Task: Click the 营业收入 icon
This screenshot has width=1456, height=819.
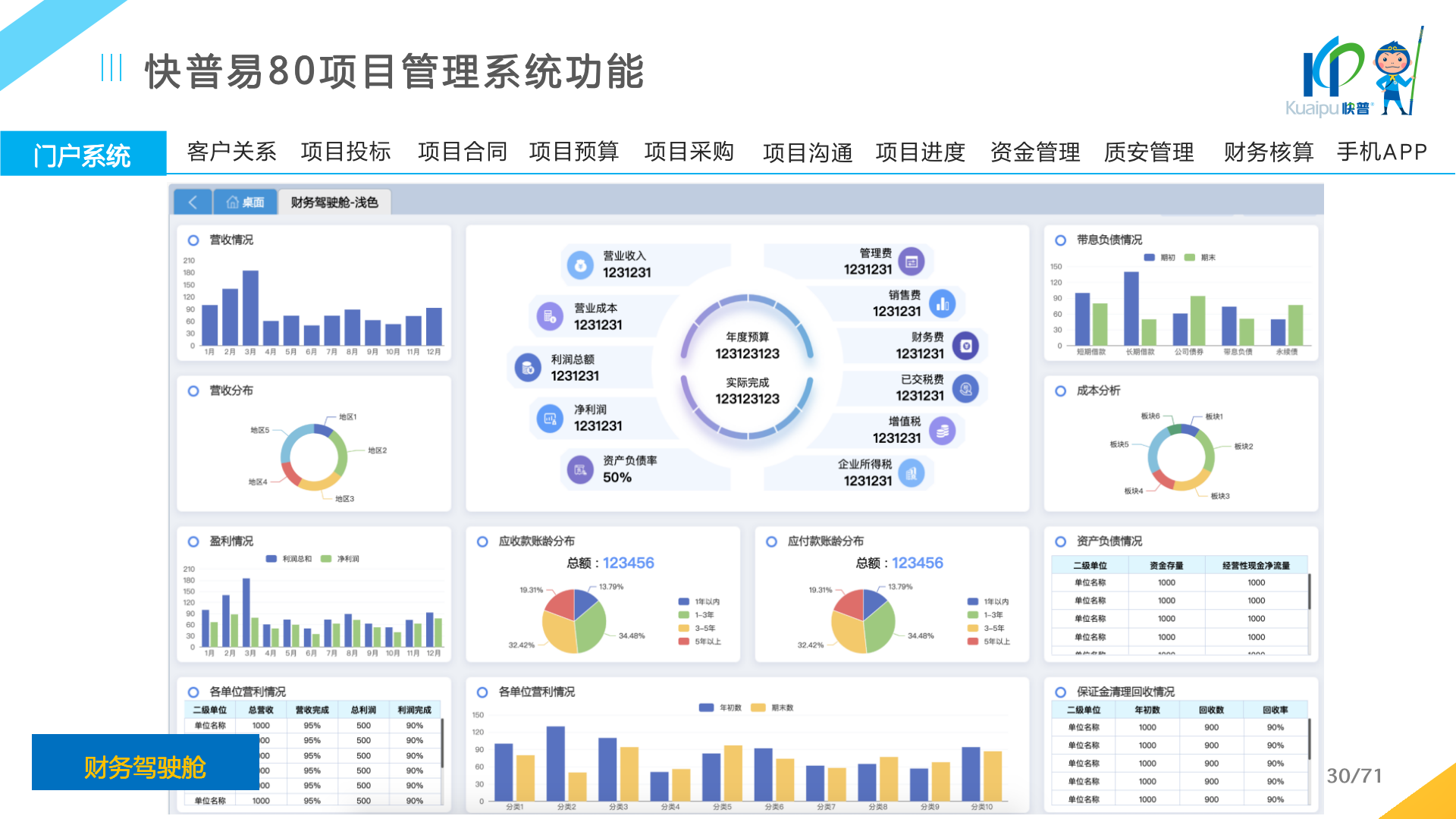Action: tap(580, 265)
